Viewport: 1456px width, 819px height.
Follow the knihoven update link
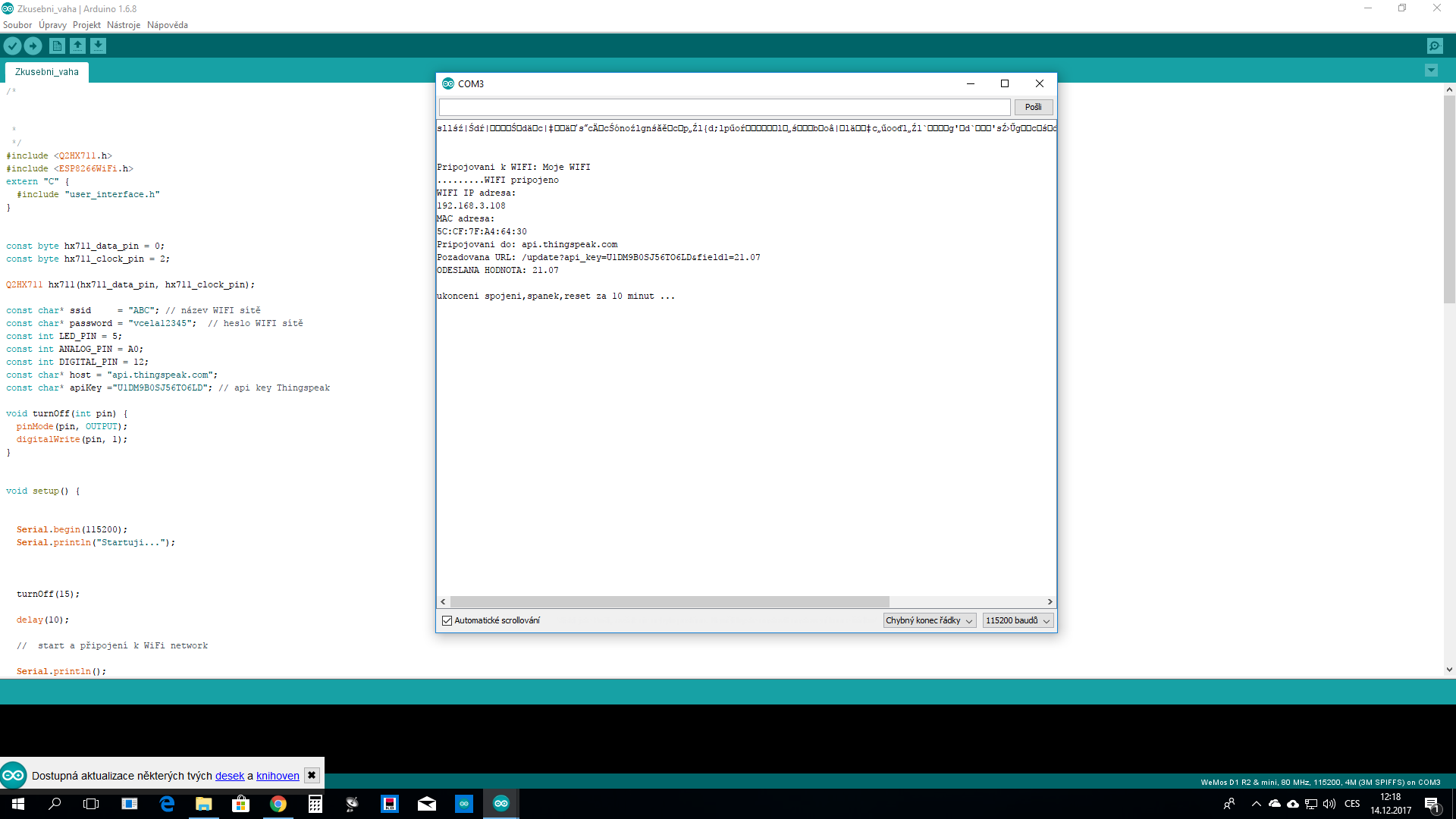pos(278,776)
